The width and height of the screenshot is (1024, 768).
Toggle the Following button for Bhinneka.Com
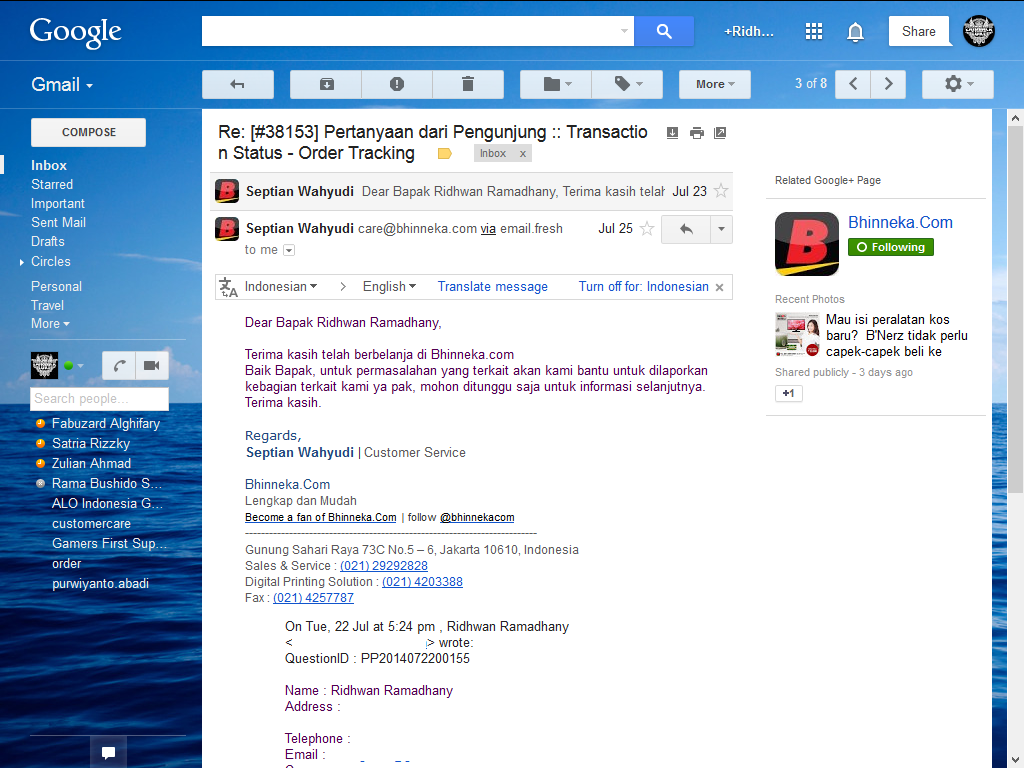tap(891, 247)
